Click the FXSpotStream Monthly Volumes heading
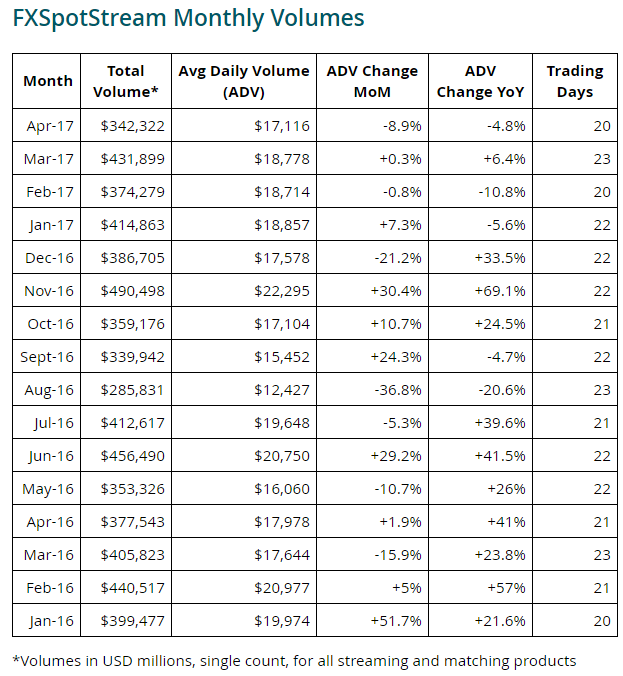623x676 pixels. [189, 18]
